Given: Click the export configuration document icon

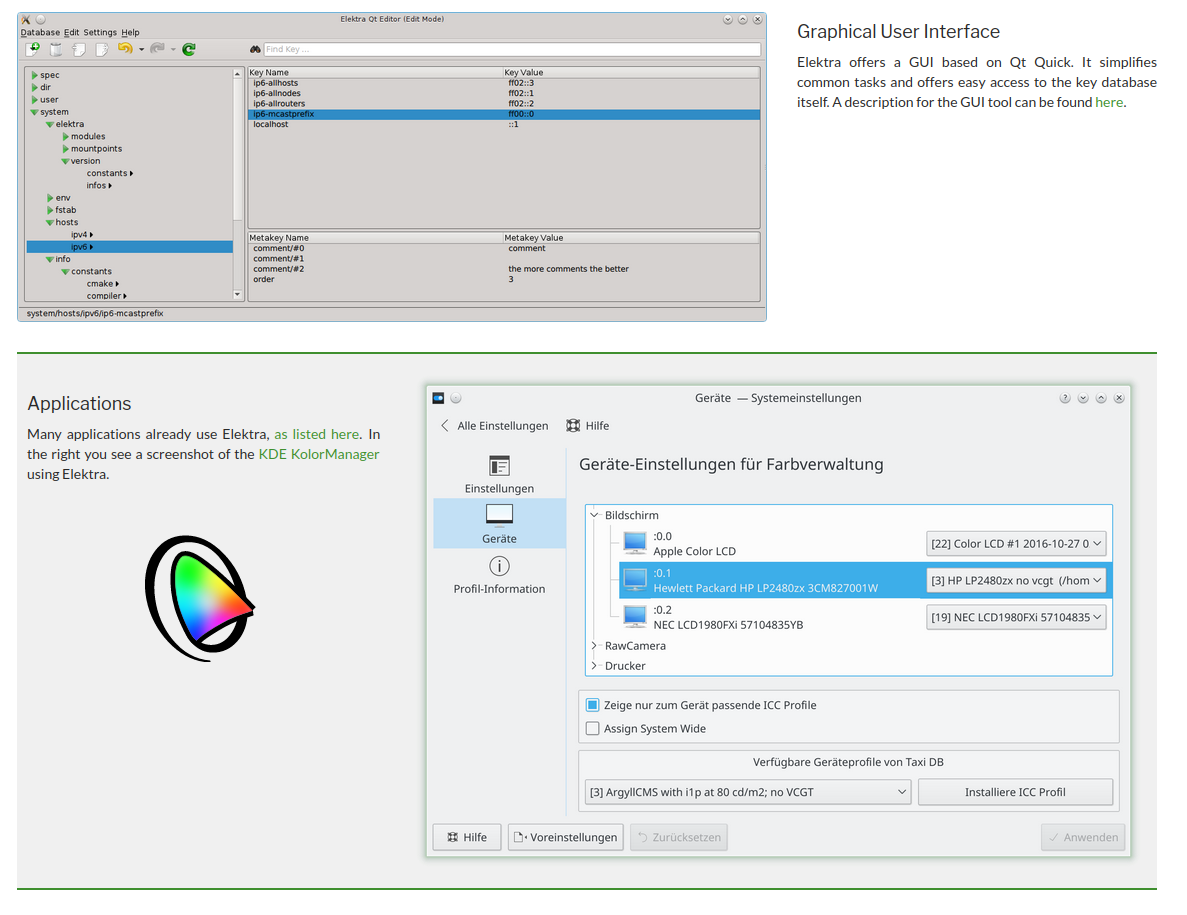Looking at the screenshot, I should click(101, 49).
